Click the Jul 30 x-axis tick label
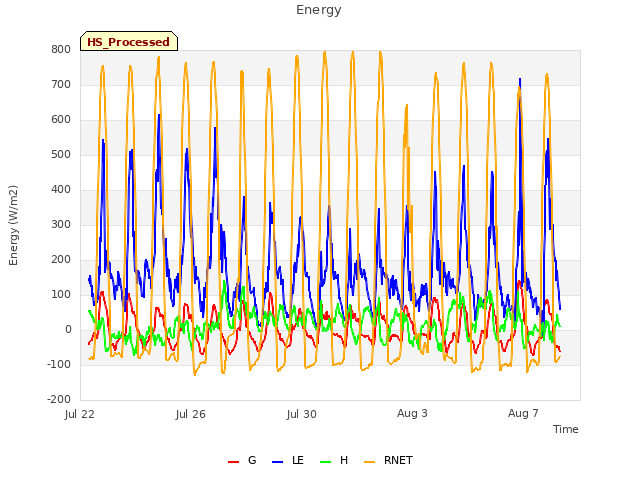Viewport: 640px width, 480px height. [302, 414]
